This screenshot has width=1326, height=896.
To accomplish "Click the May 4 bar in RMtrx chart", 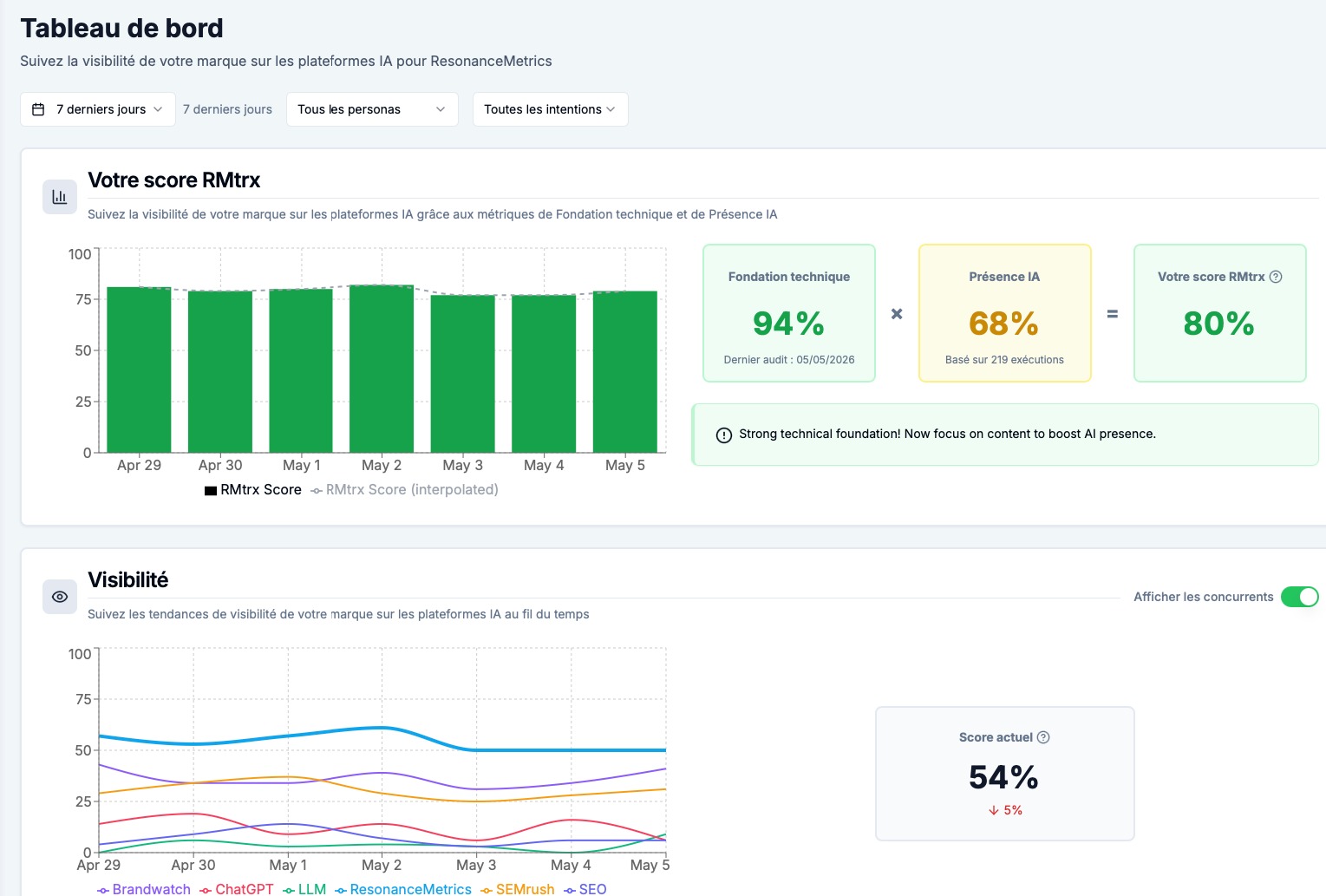I will point(544,374).
